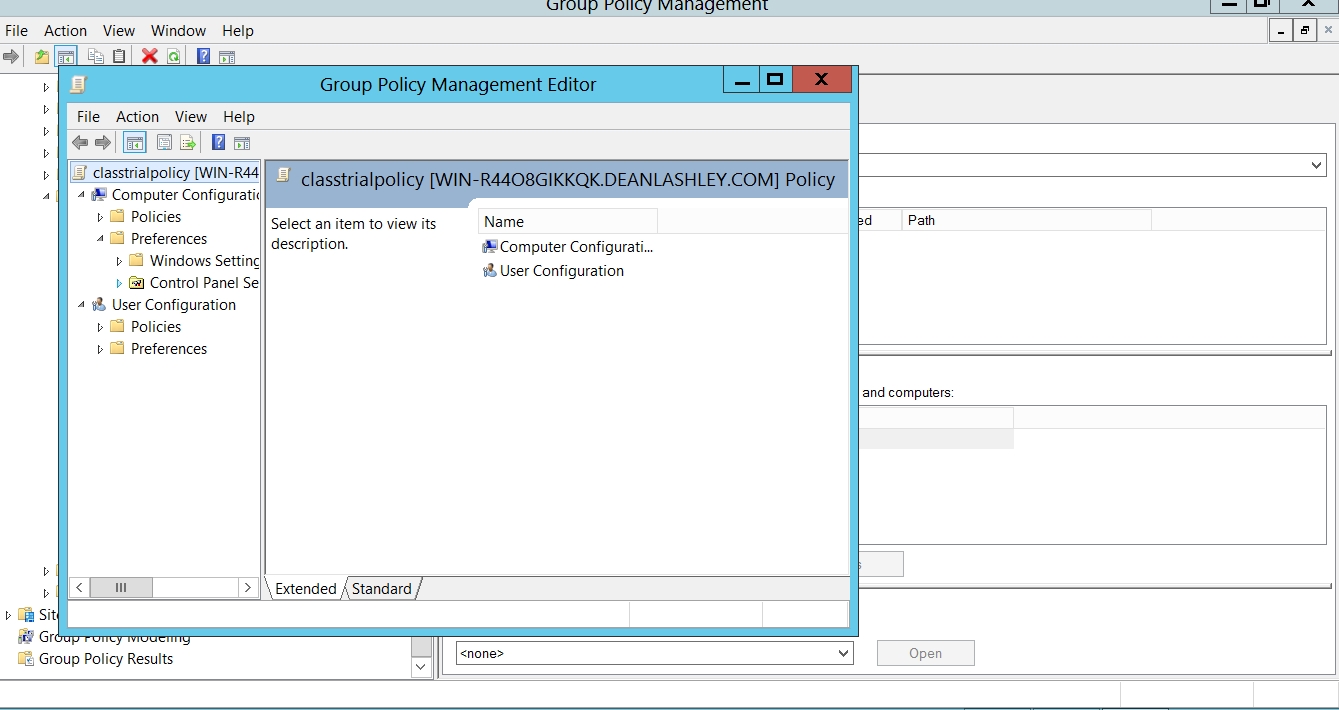The height and width of the screenshot is (710, 1339).
Task: Collapse the Computer Configuration tree node
Action: tap(81, 194)
